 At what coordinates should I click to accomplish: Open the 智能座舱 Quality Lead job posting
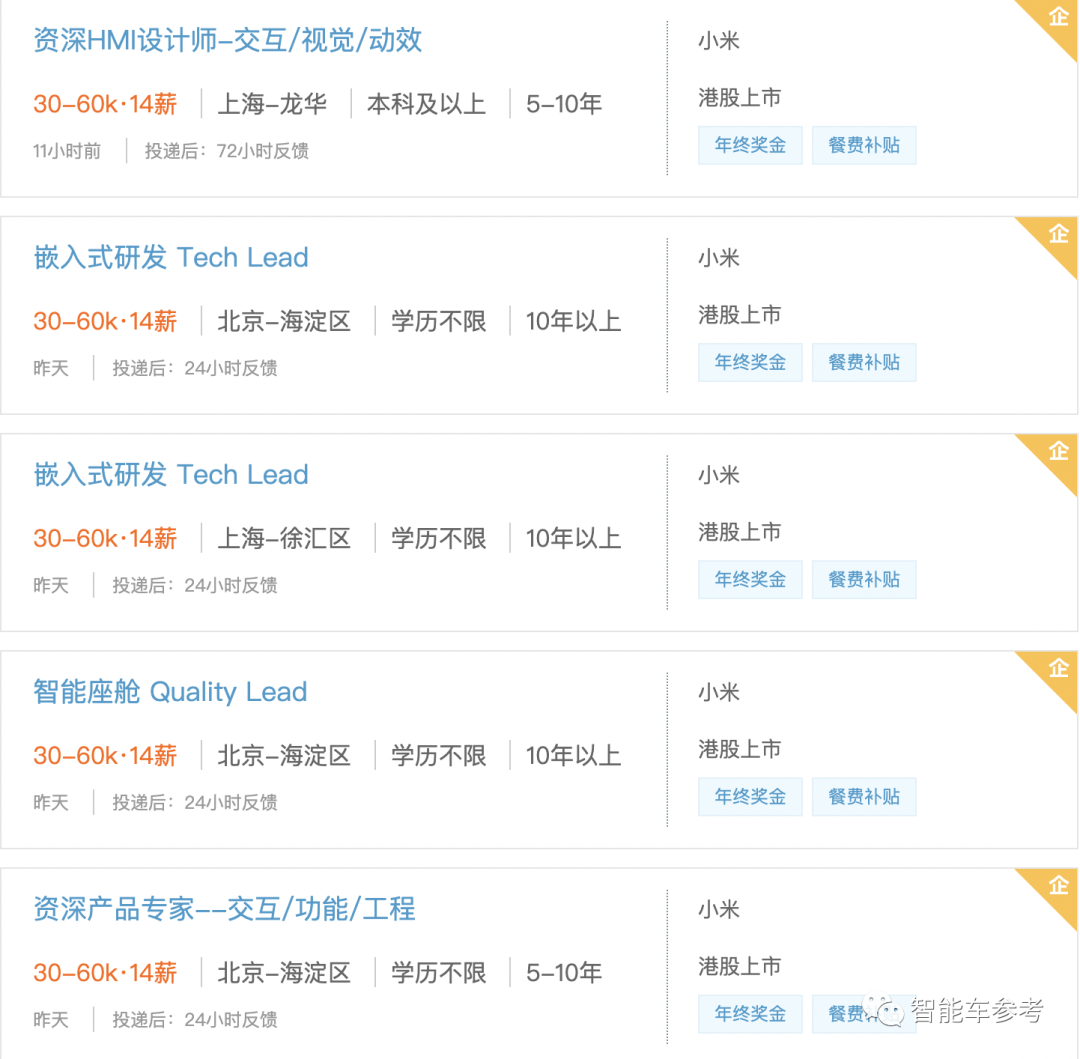(170, 691)
